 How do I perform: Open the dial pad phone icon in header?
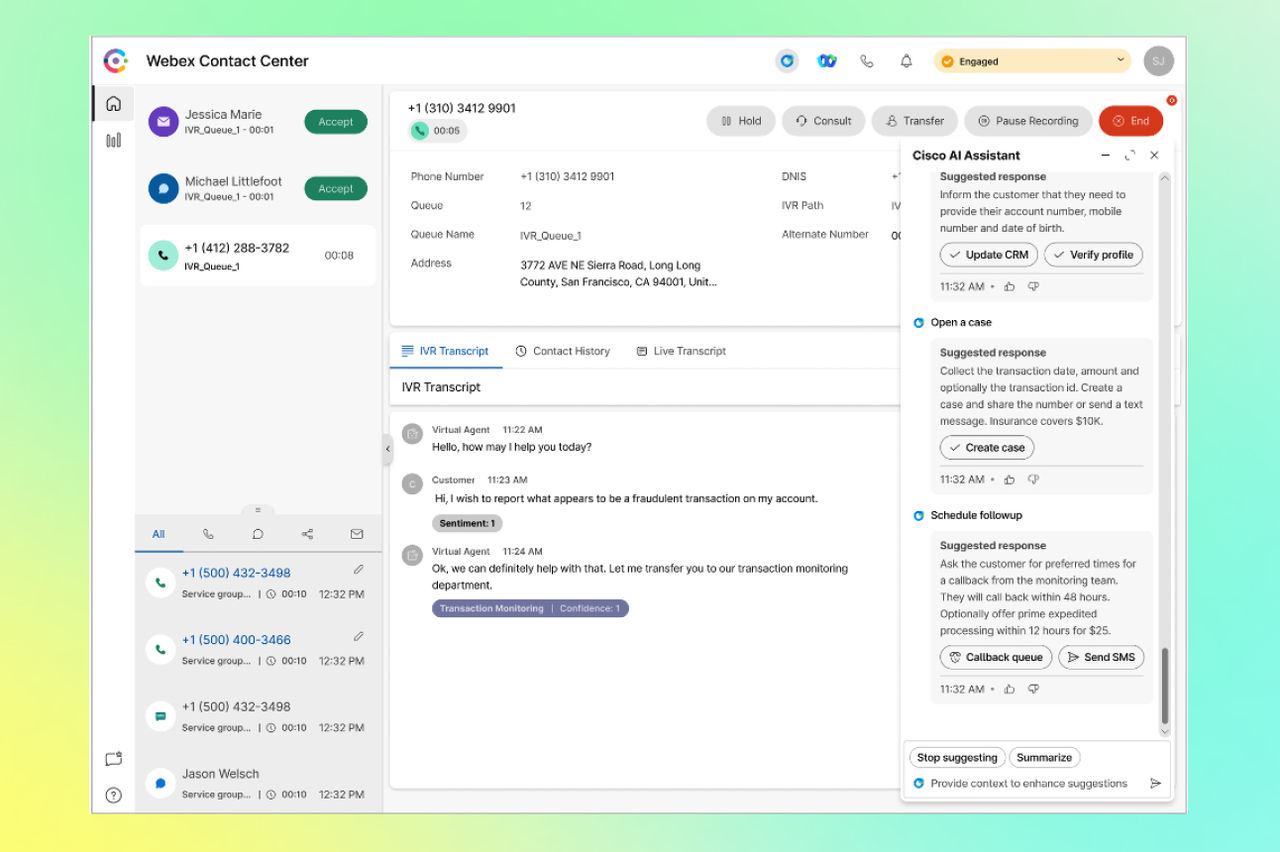point(866,61)
